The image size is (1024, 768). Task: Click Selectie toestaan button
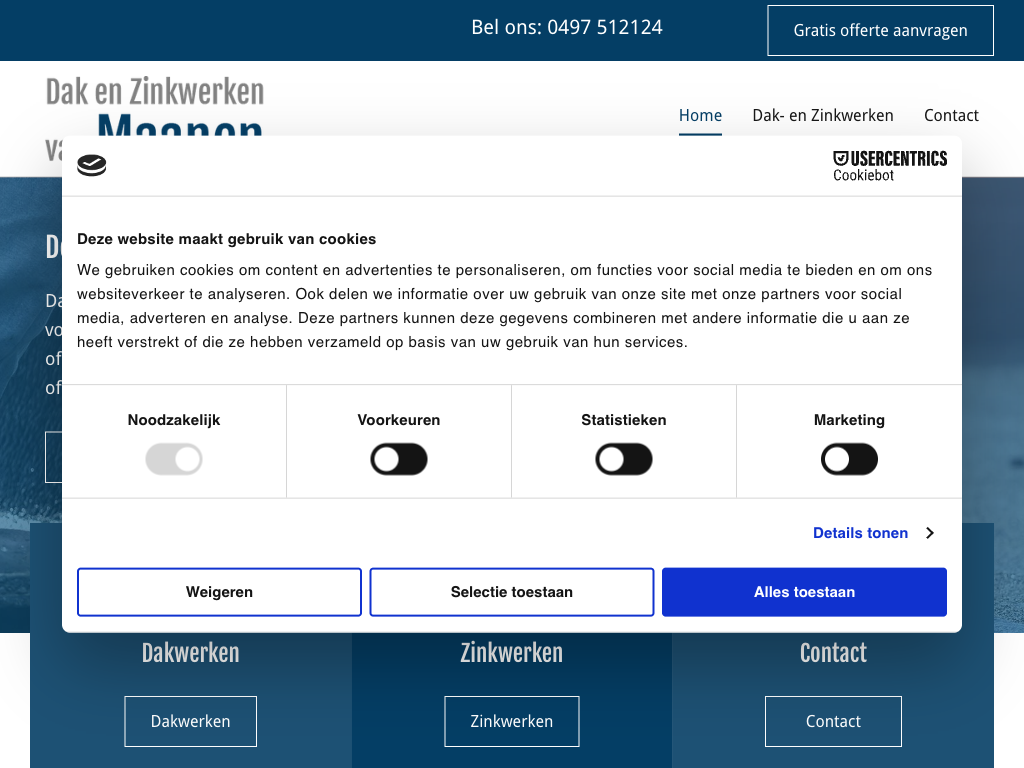512,592
